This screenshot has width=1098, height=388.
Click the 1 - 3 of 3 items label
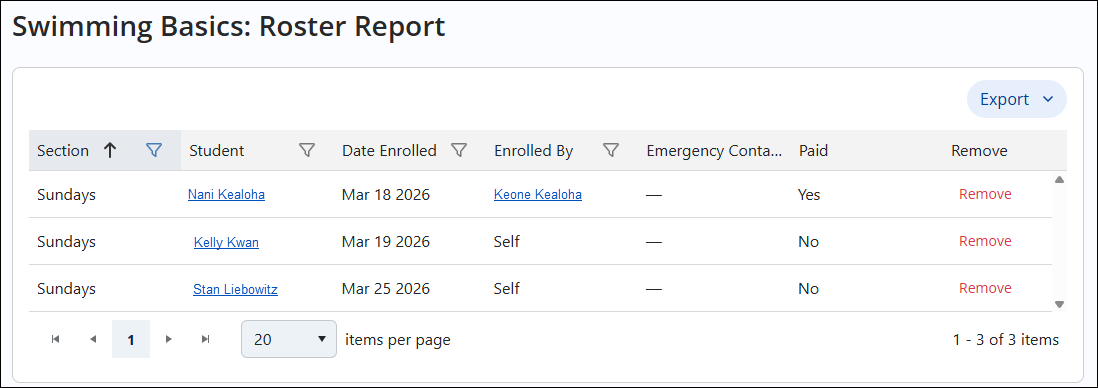[1006, 340]
